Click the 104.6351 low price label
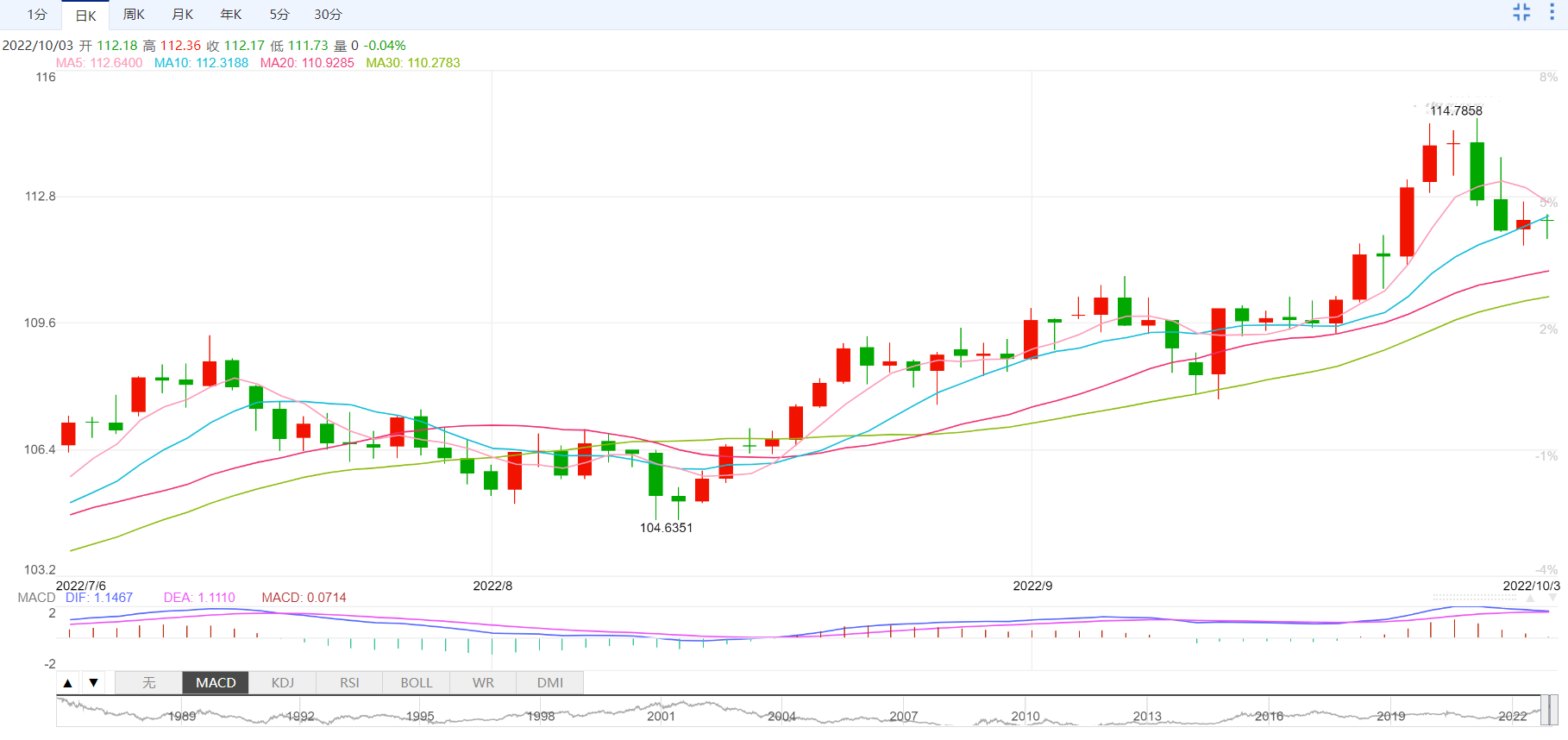Screen dimensions: 1568x740 tap(666, 528)
